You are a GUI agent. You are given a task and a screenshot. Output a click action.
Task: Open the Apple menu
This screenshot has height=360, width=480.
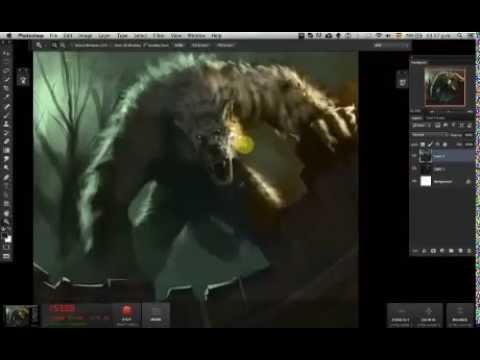9,35
